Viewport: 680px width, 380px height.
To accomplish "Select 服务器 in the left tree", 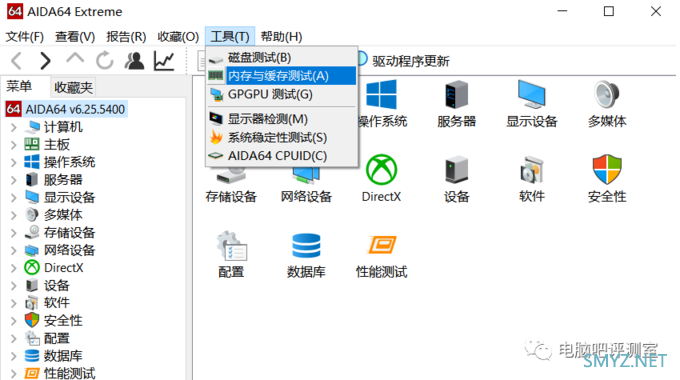I will (63, 180).
